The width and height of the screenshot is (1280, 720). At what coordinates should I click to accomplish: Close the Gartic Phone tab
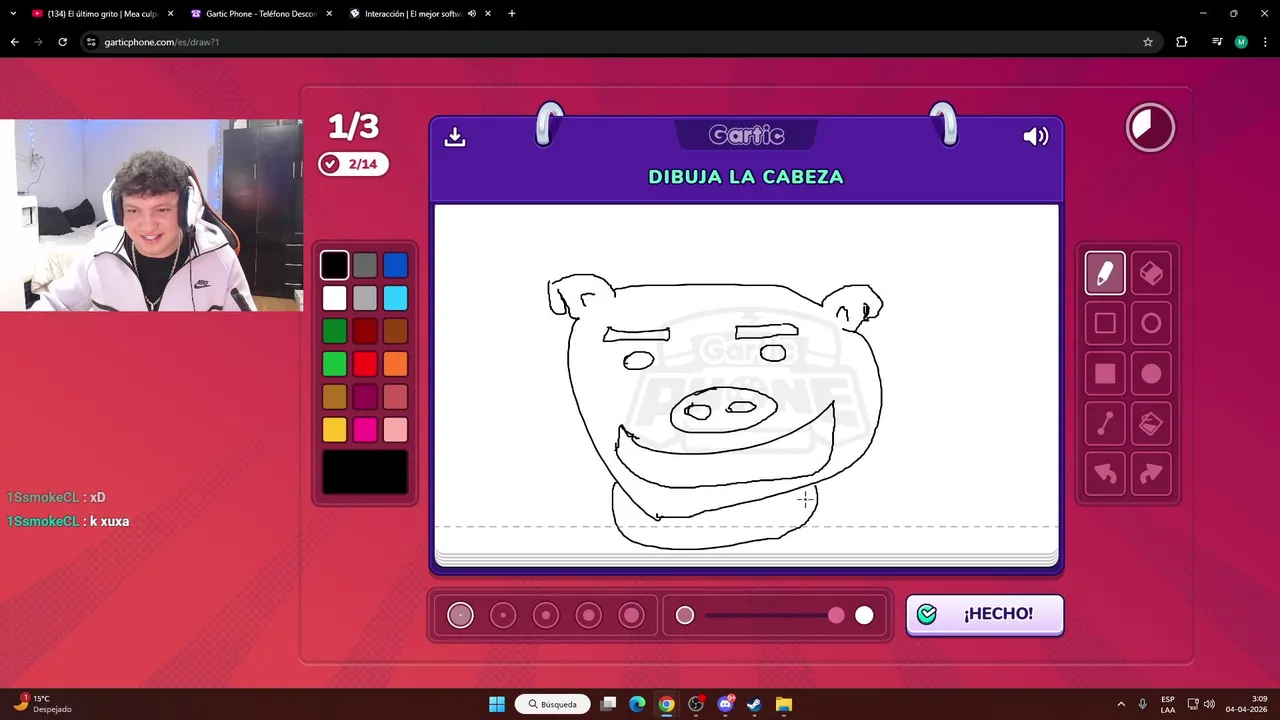click(329, 14)
